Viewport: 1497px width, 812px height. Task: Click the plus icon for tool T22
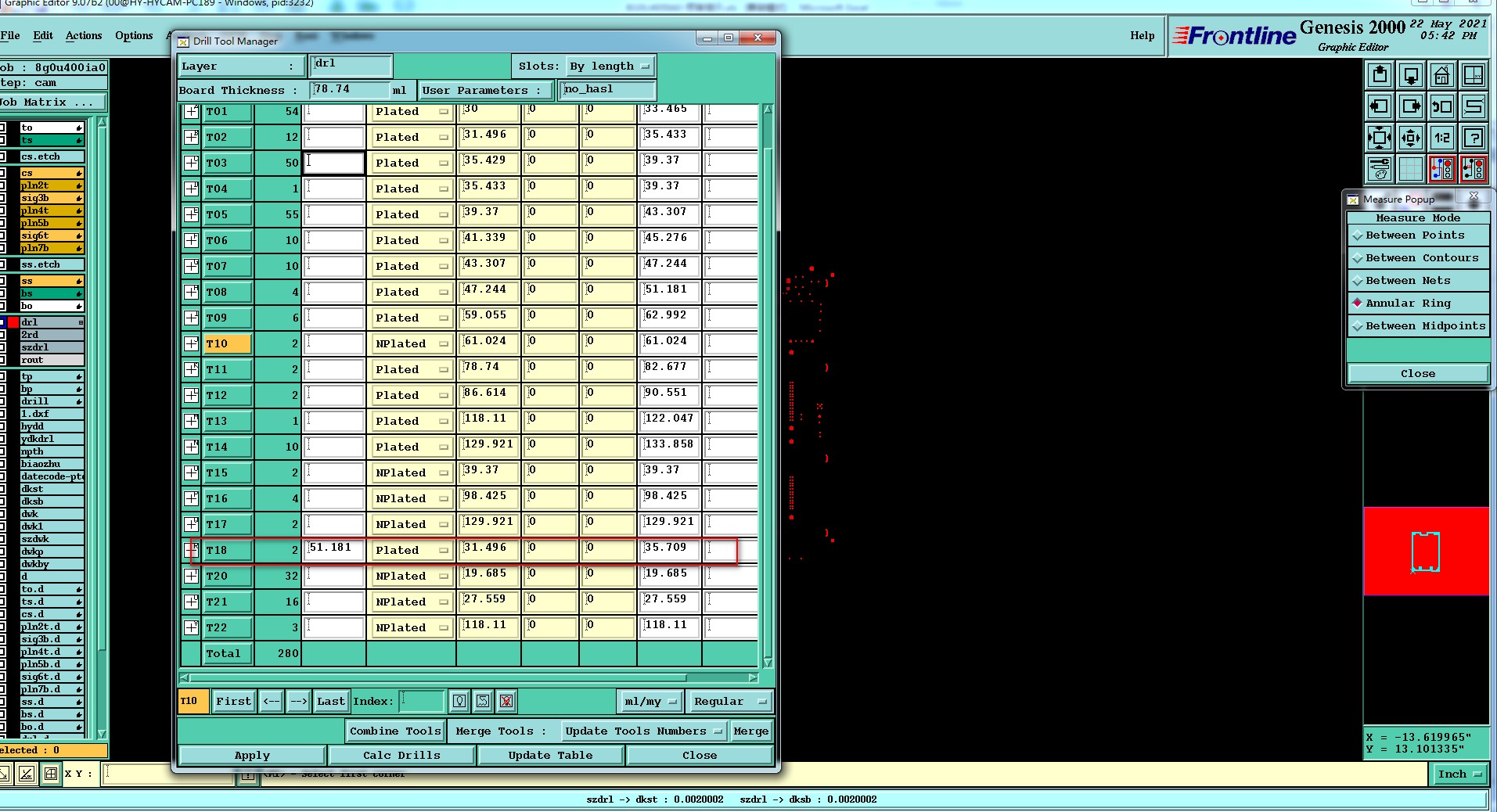click(x=191, y=627)
